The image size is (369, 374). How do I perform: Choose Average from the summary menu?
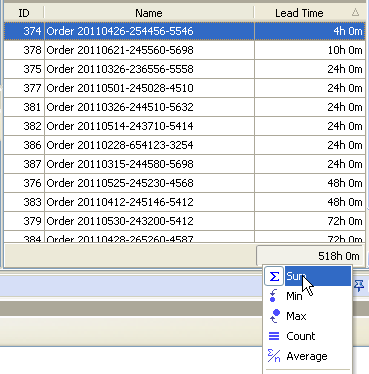point(307,356)
